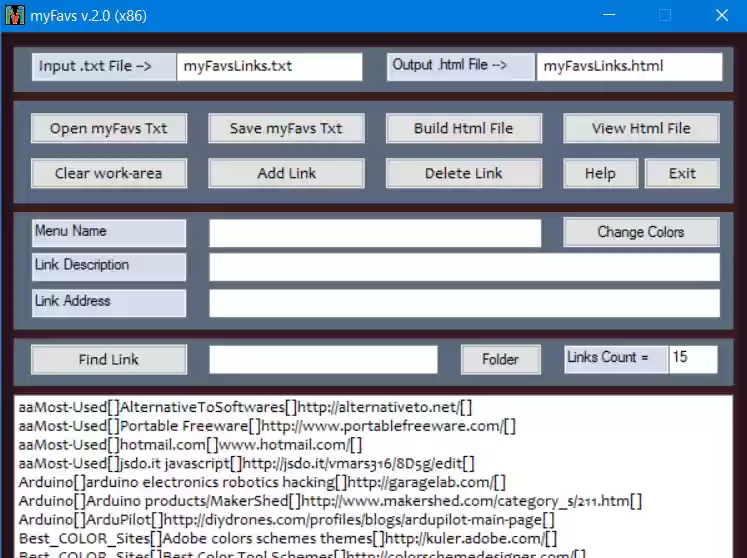This screenshot has width=747, height=558.
Task: Click the myFavsLinks.txt input file field
Action: pos(269,66)
